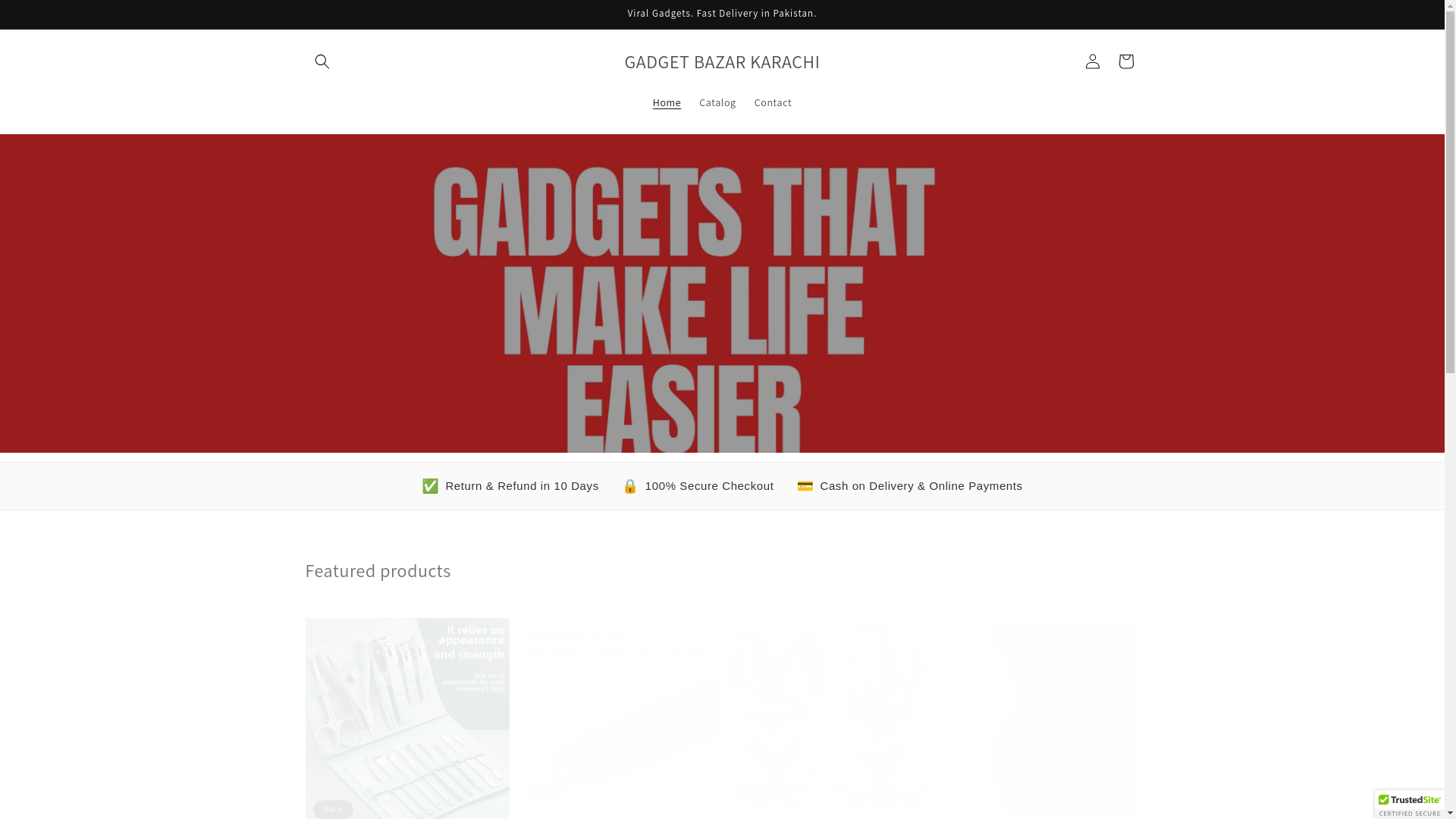1456x819 pixels.
Task: Click the padlock emoji icon
Action: pyautogui.click(x=629, y=486)
